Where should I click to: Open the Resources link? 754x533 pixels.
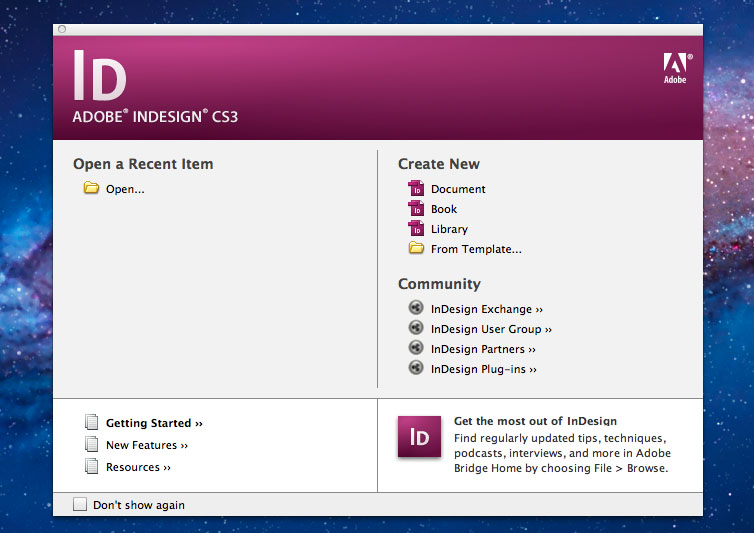[138, 467]
